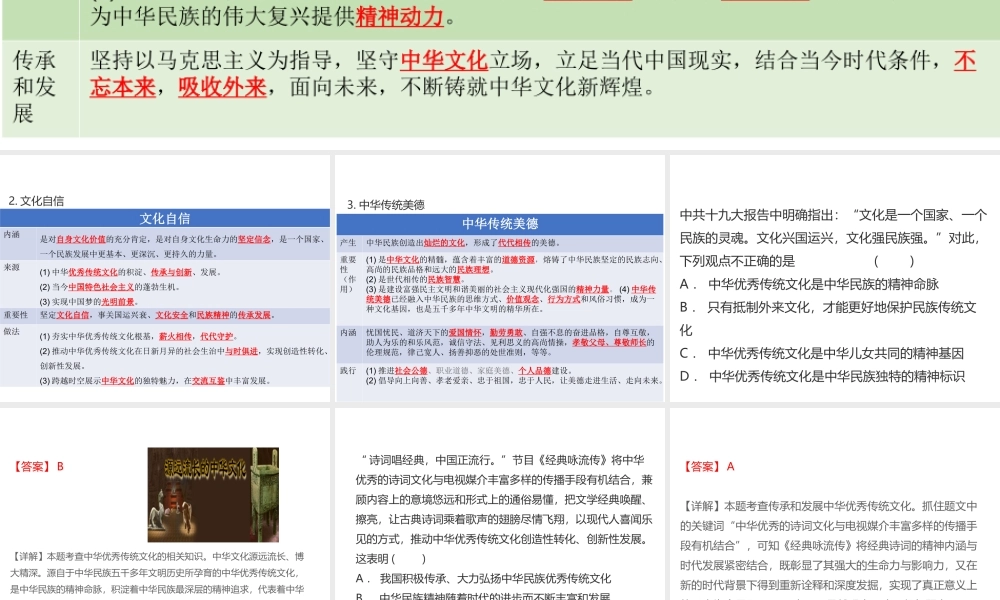Click red text 与时俱进
Viewport: 1000px width, 600px height.
242,351
